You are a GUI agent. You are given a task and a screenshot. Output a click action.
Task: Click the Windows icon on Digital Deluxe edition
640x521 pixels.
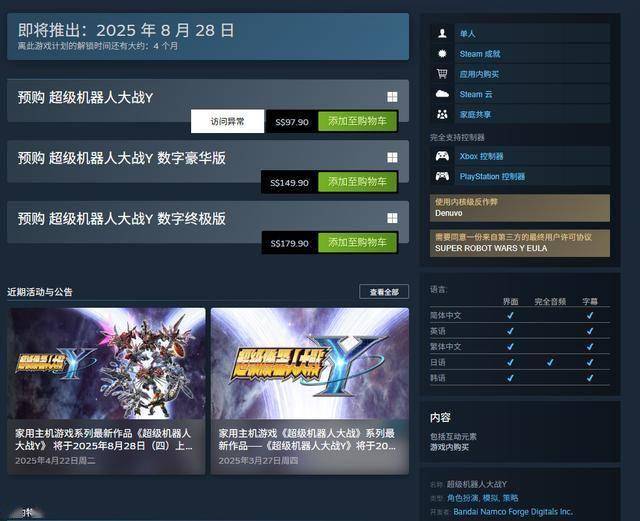click(x=392, y=158)
